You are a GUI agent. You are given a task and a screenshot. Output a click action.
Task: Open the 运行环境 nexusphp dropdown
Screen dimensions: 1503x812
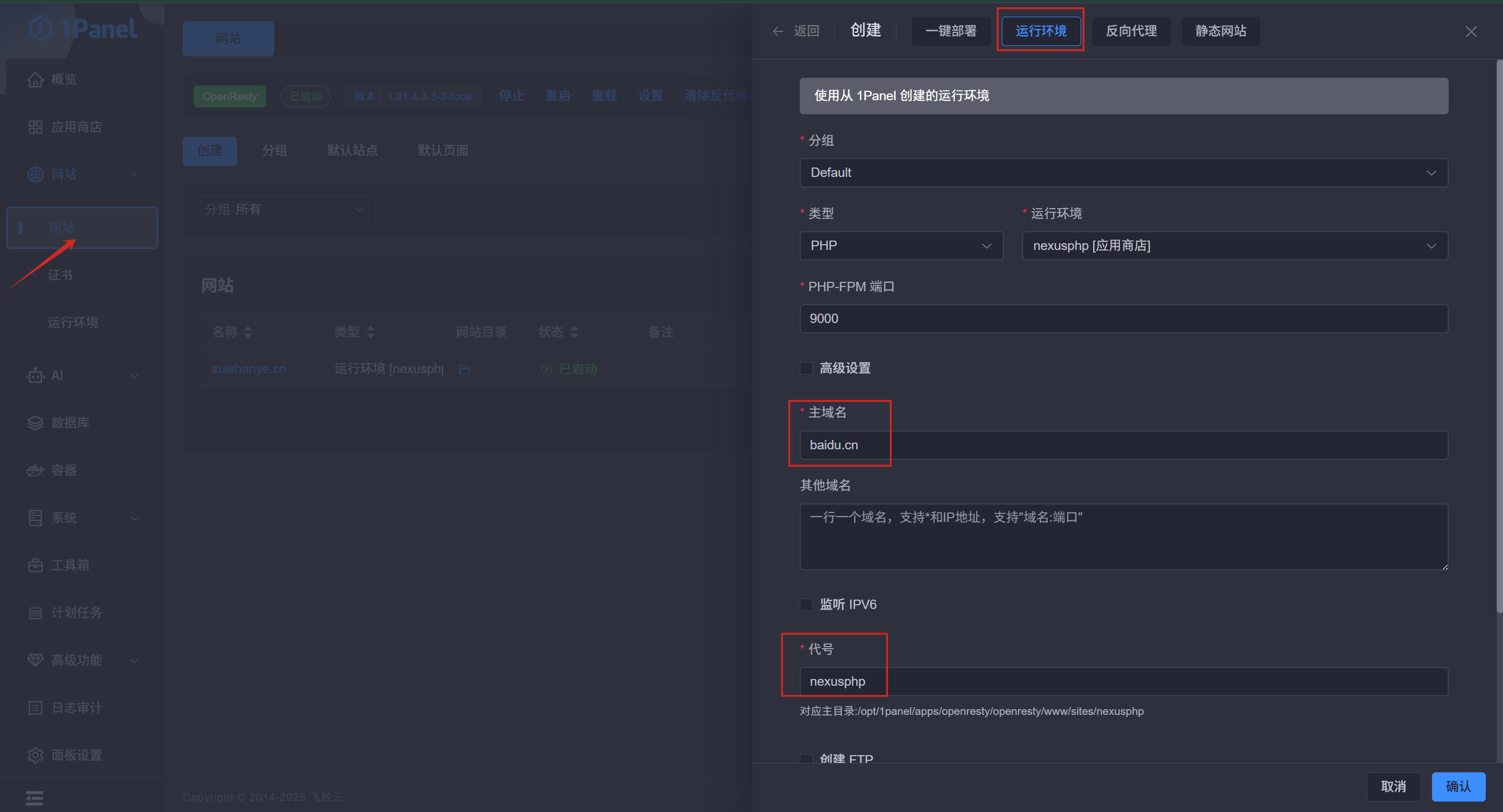pyautogui.click(x=1234, y=246)
